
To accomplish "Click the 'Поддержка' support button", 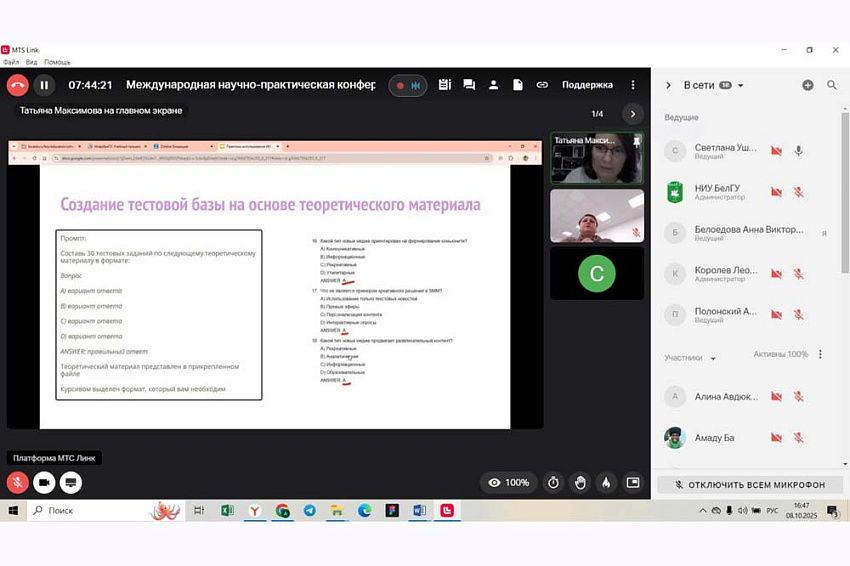I will 587,85.
